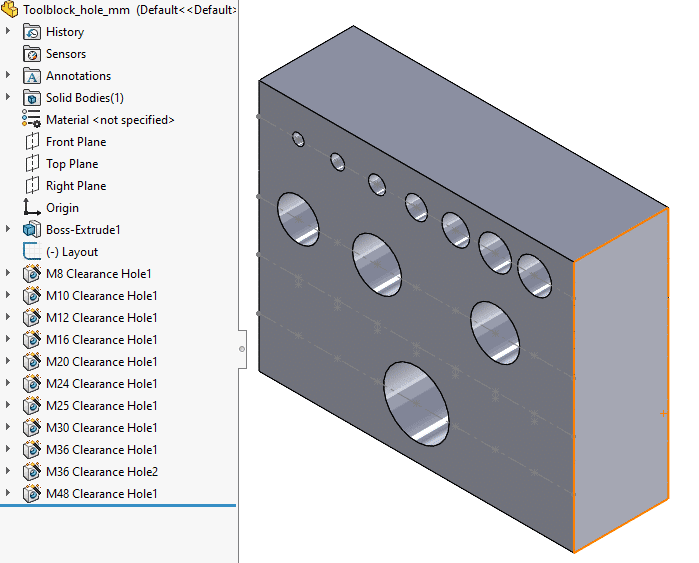Select the Boss-Extrude1 label
The height and width of the screenshot is (563, 699).
pyautogui.click(x=83, y=230)
